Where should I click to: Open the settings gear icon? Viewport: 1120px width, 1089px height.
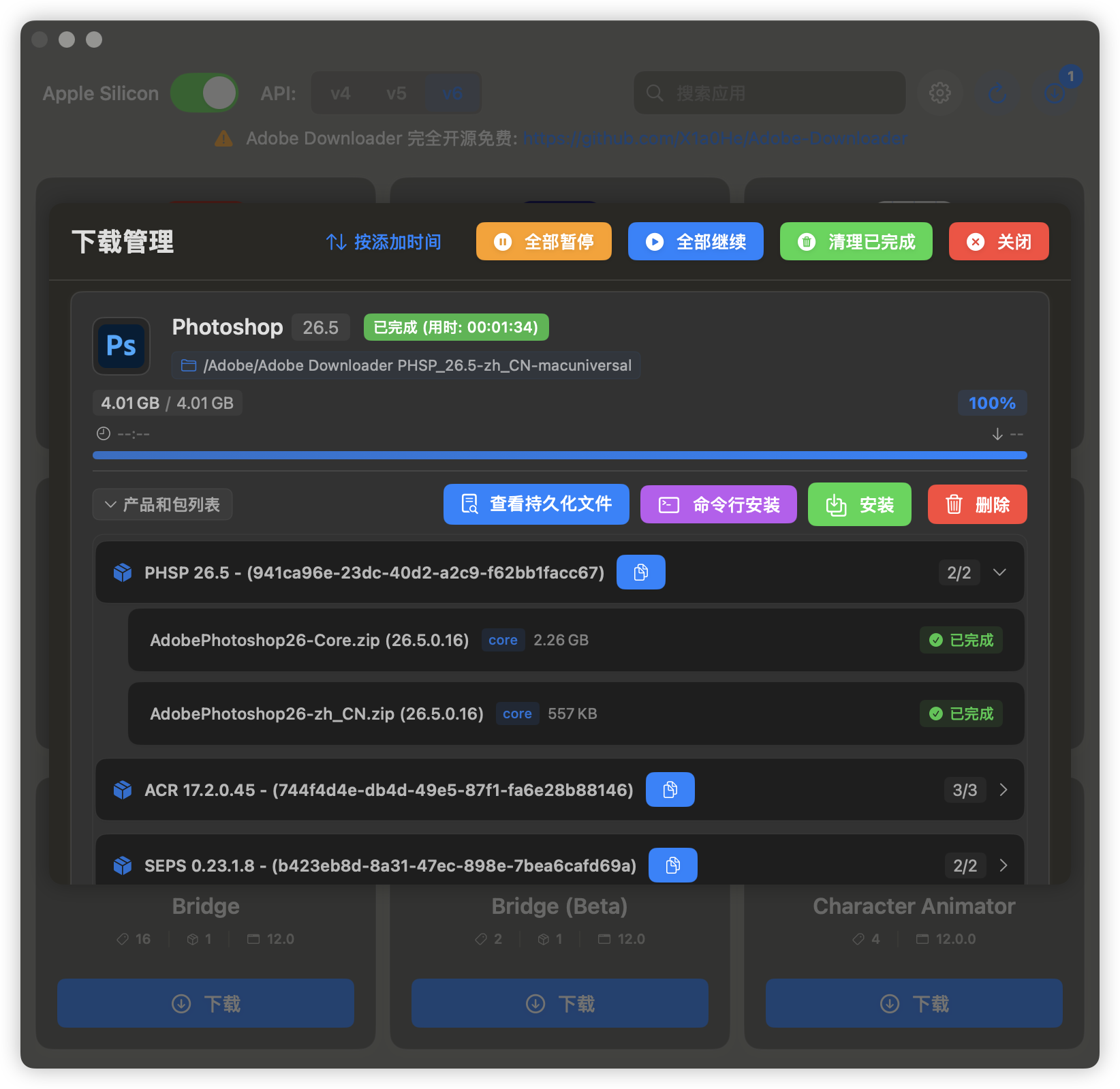939,93
